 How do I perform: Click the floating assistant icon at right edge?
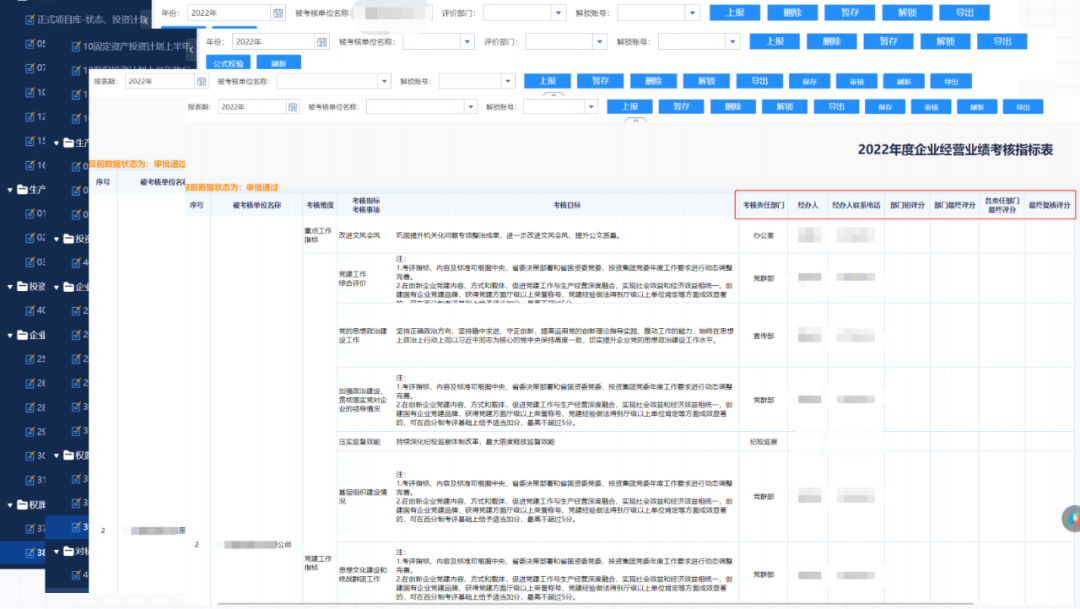pyautogui.click(x=1072, y=518)
